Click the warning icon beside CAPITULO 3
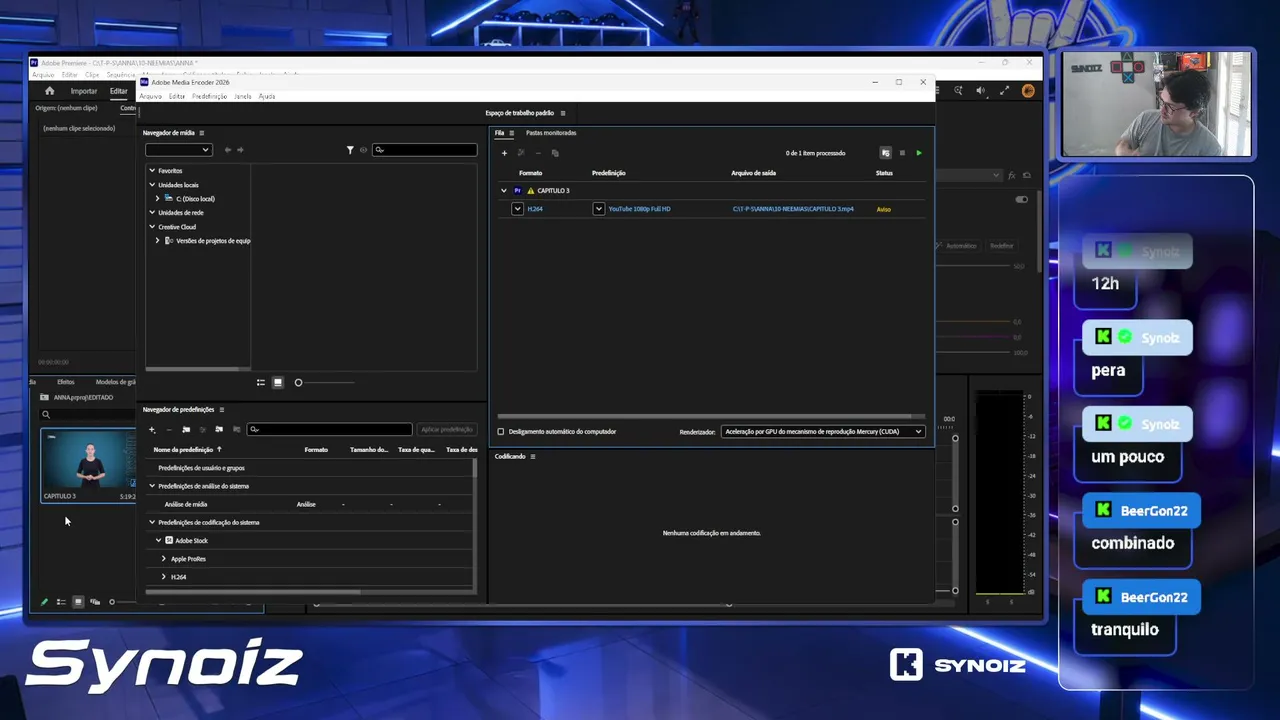 coord(531,190)
